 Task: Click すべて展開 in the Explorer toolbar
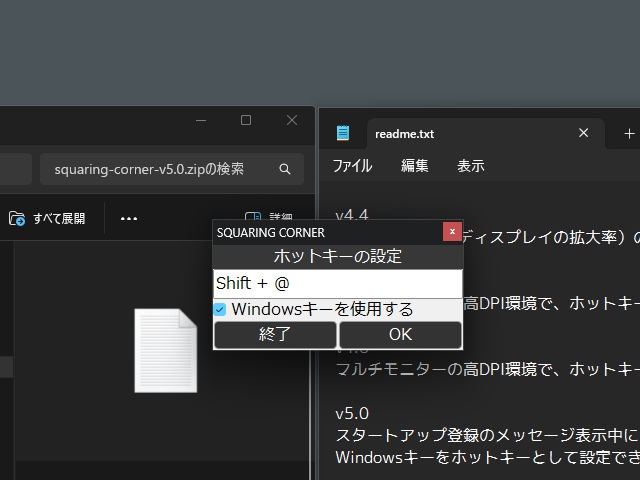pyautogui.click(x=47, y=218)
